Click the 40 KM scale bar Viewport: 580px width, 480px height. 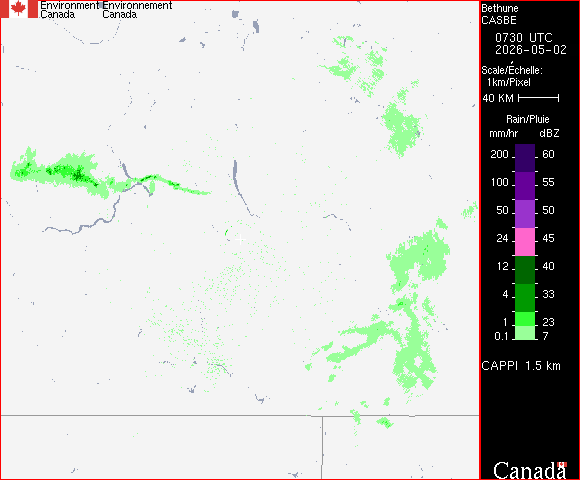(539, 98)
